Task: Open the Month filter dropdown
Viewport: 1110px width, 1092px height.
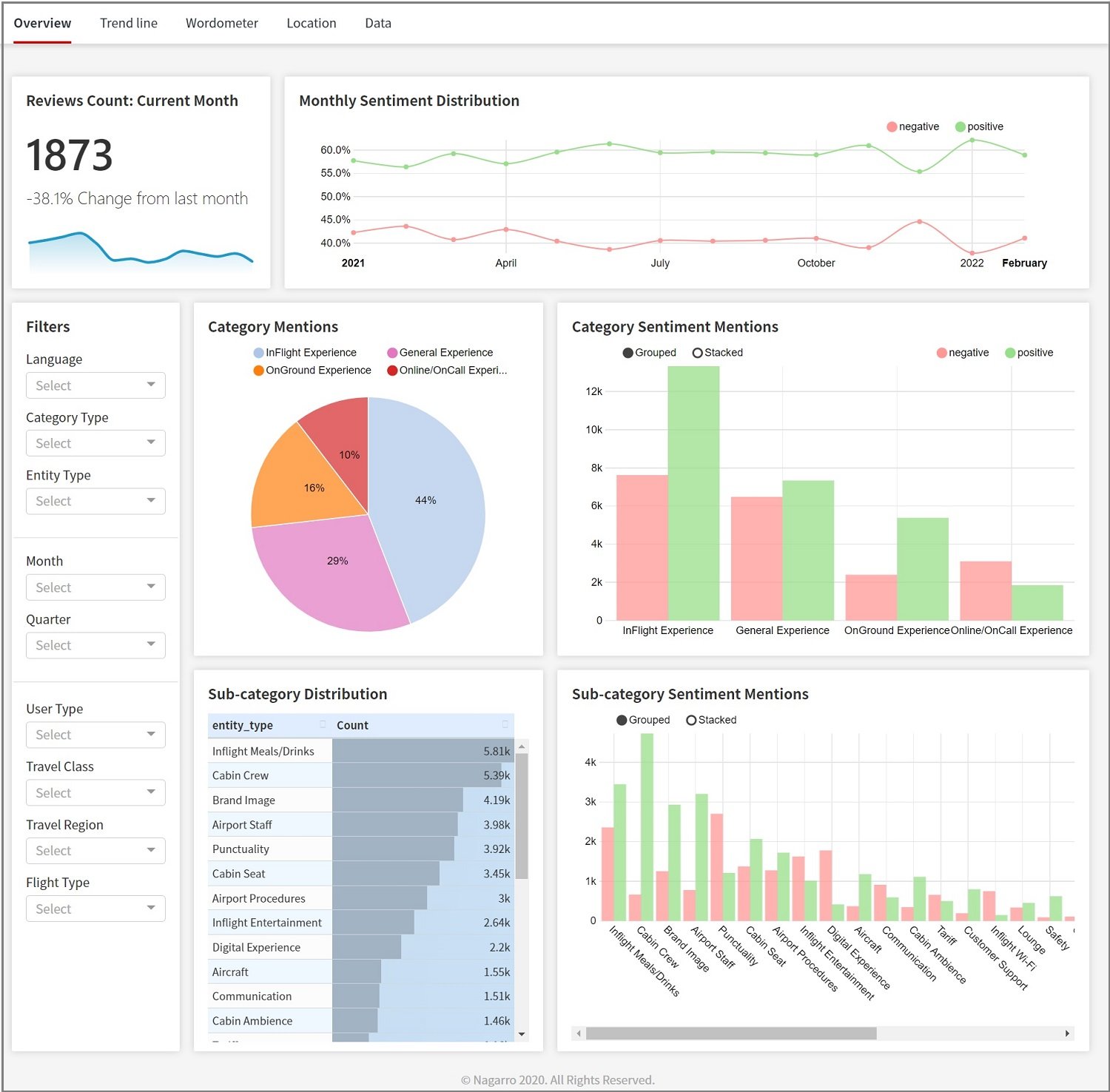Action: (x=95, y=587)
